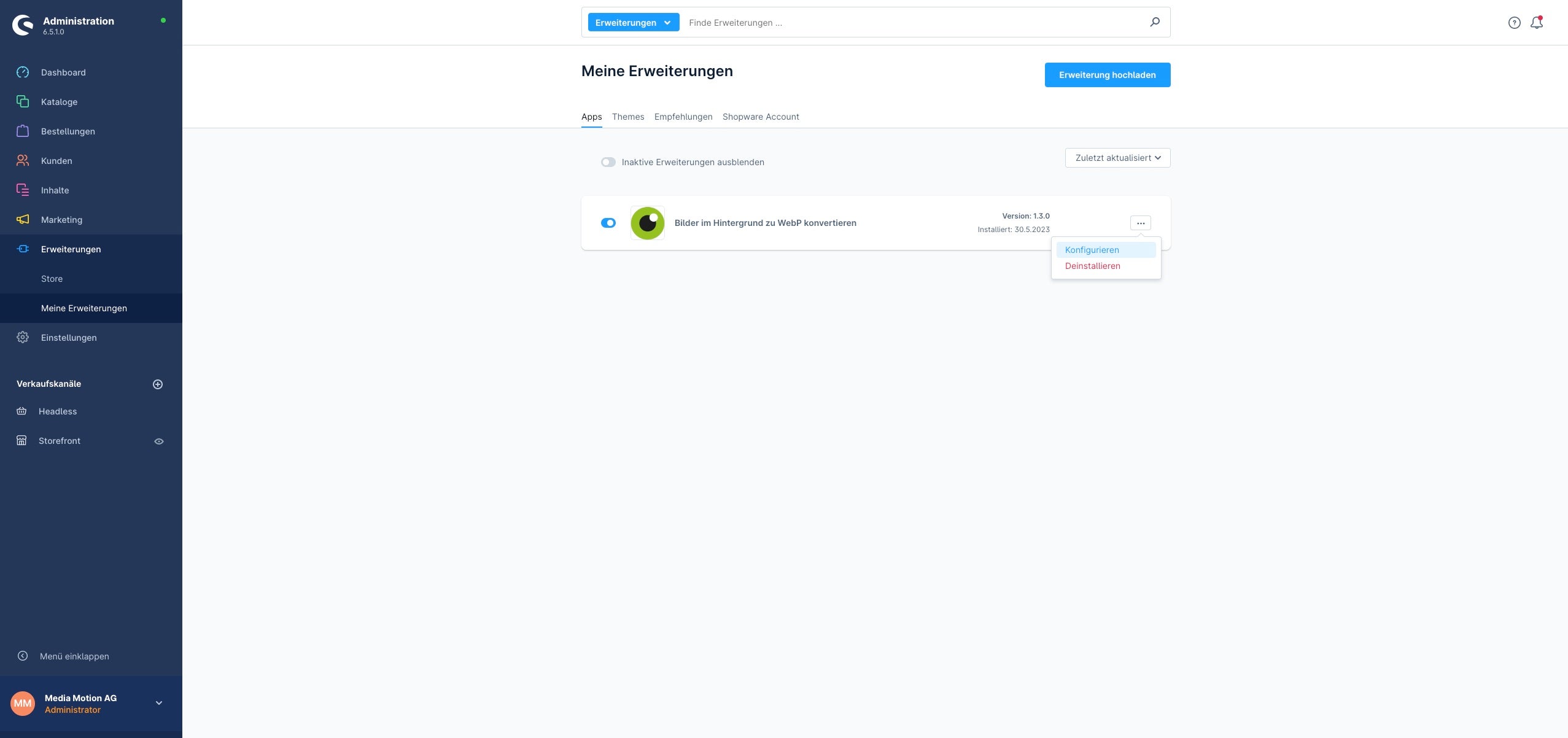Screen dimensions: 1568x738
Task: Click the extension name Bilder im Hintergrund
Action: (x=766, y=223)
